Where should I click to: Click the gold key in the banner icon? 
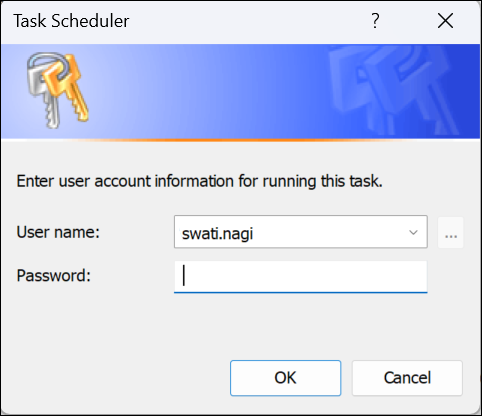71,87
